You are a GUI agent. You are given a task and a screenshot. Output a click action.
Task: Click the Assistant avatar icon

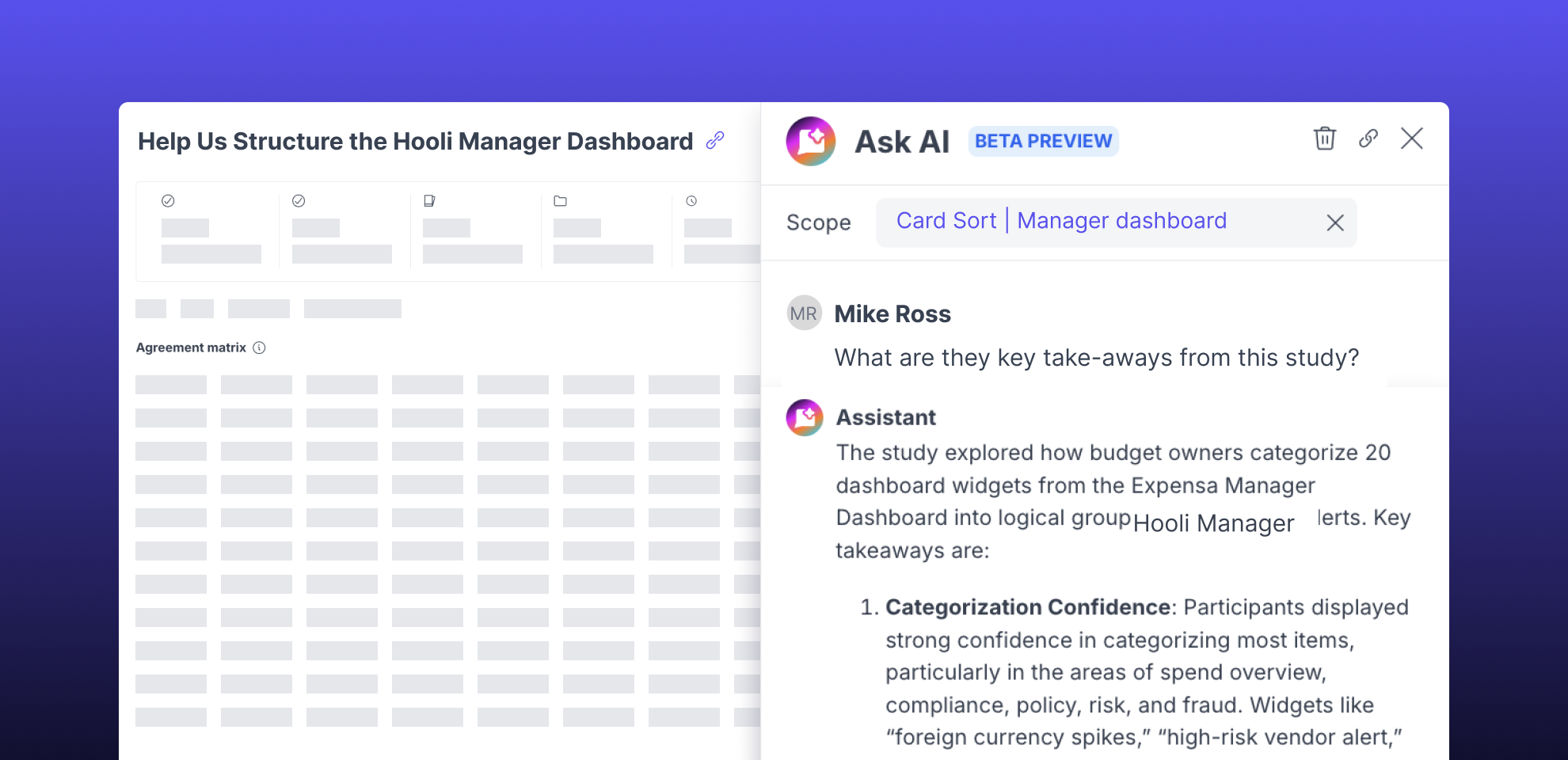[x=805, y=417]
